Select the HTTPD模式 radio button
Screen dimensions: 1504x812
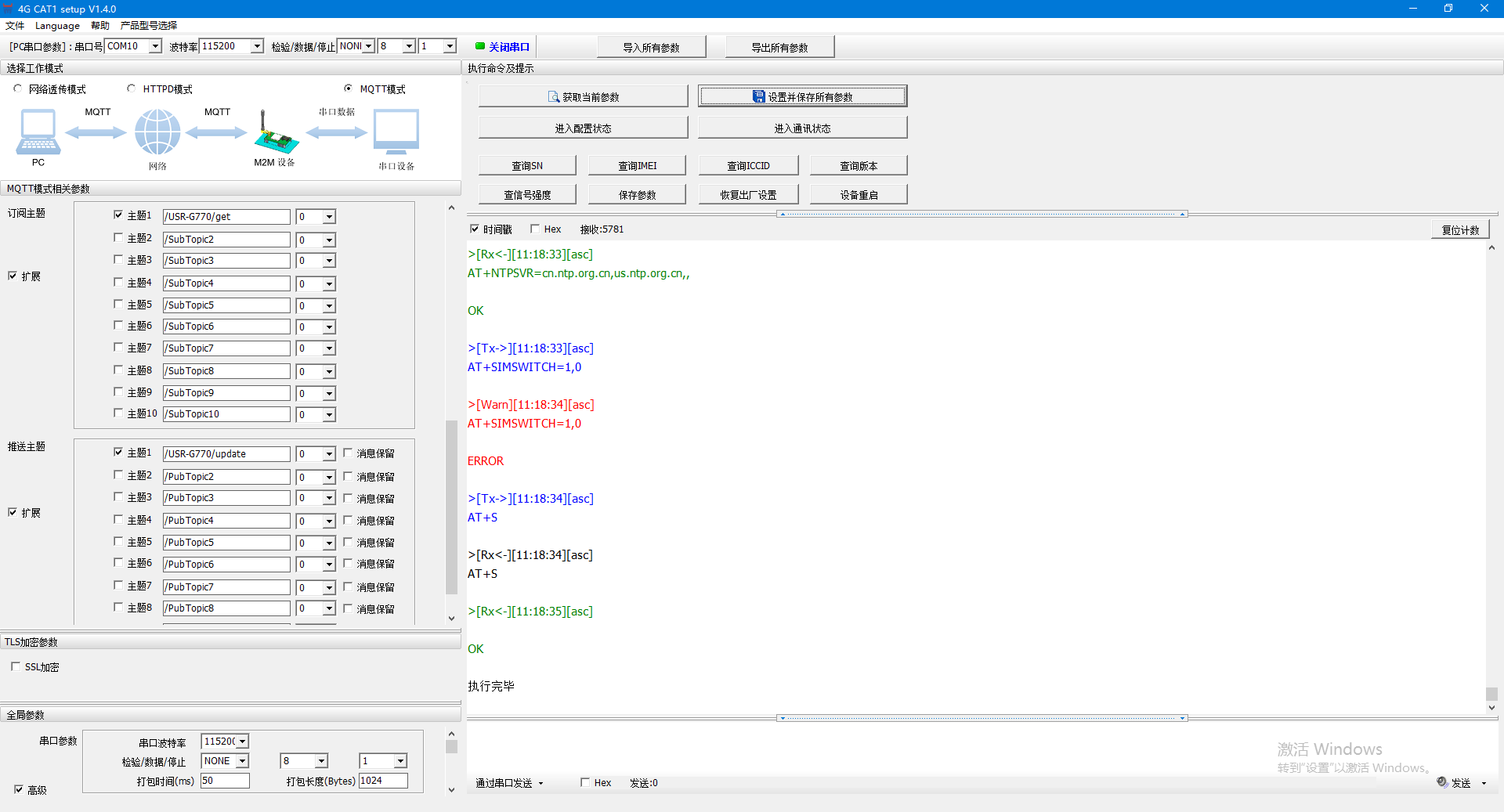(x=132, y=88)
